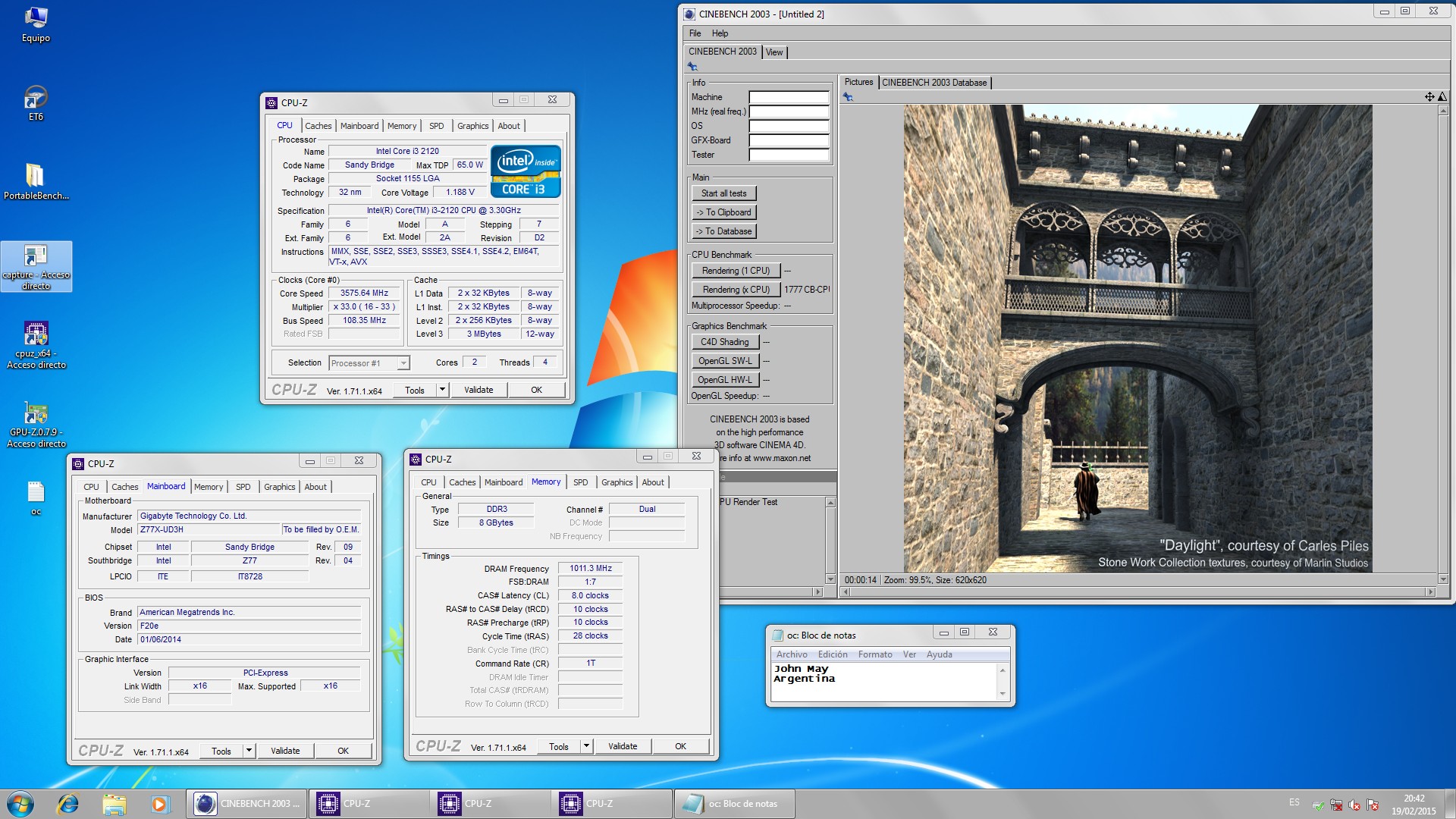Click triangle icon at picture viewer corner

1442,96
